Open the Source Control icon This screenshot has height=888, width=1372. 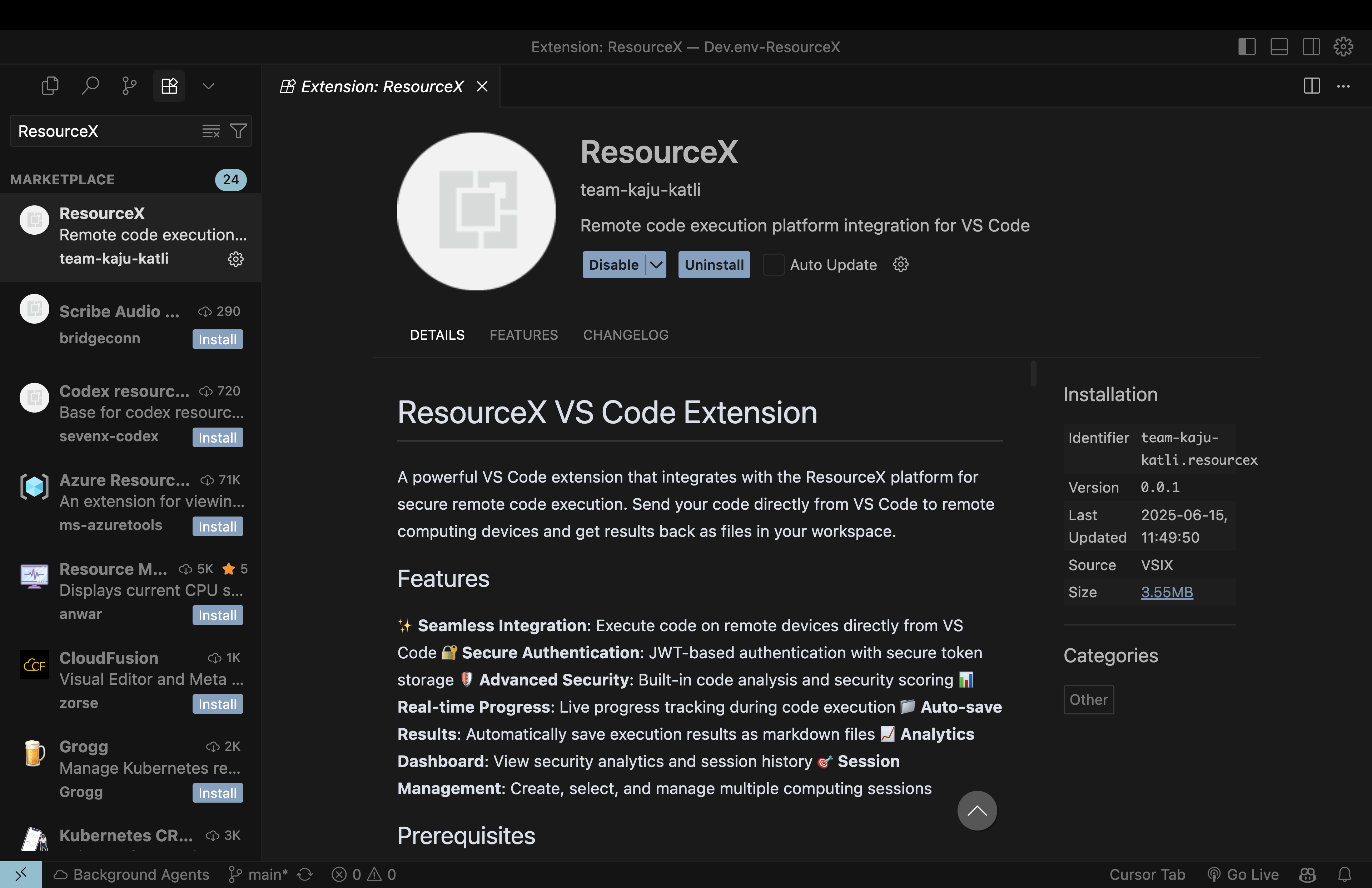click(129, 86)
